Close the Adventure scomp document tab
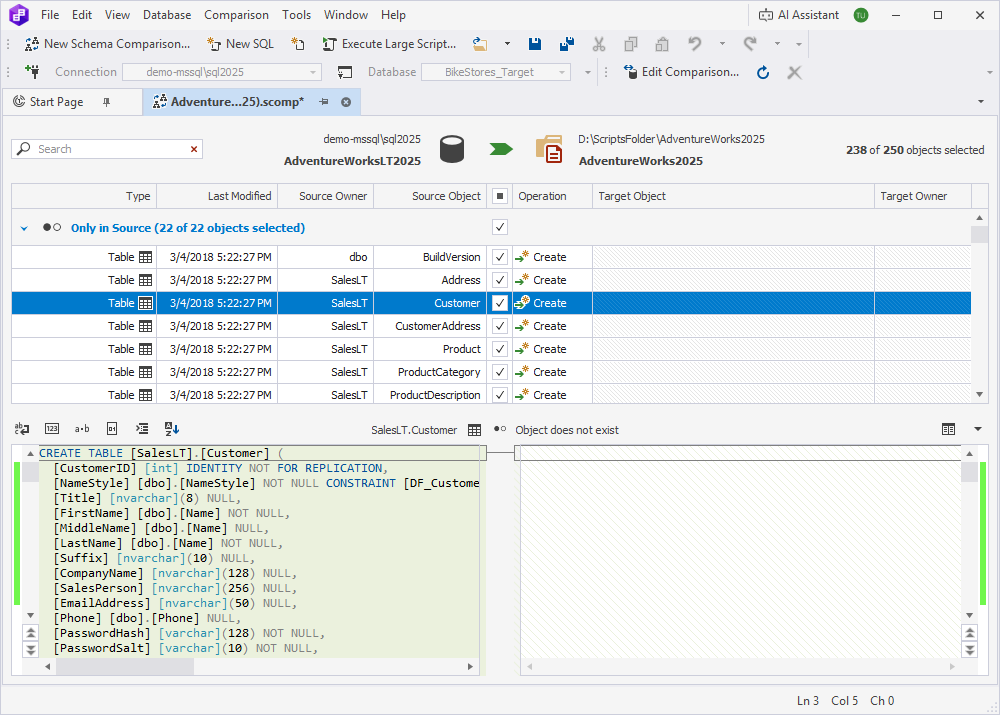The width and height of the screenshot is (1000, 715). 346,102
